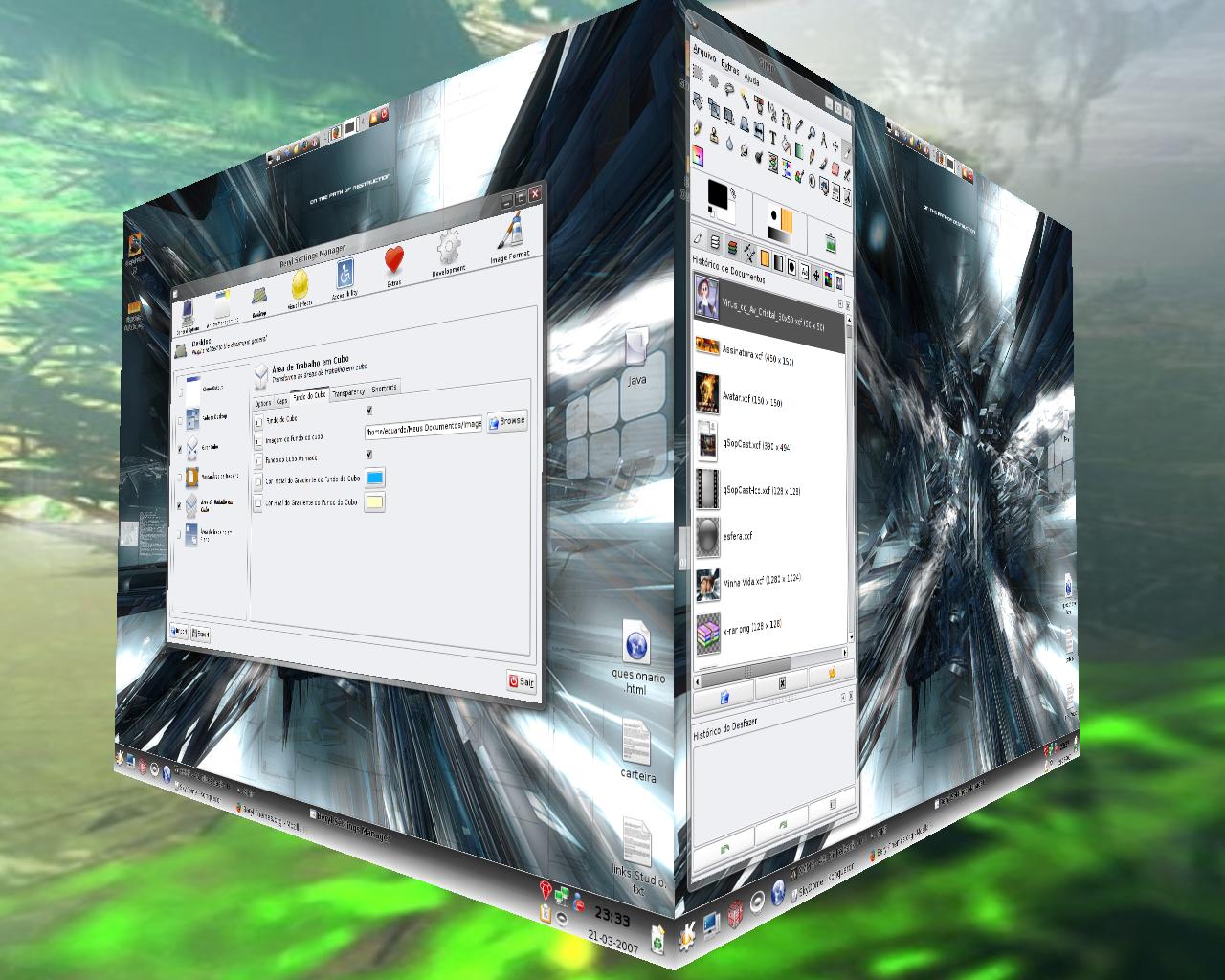Select the rectangle select tool in GIMP
This screenshot has width=1225, height=980.
pyautogui.click(x=698, y=73)
